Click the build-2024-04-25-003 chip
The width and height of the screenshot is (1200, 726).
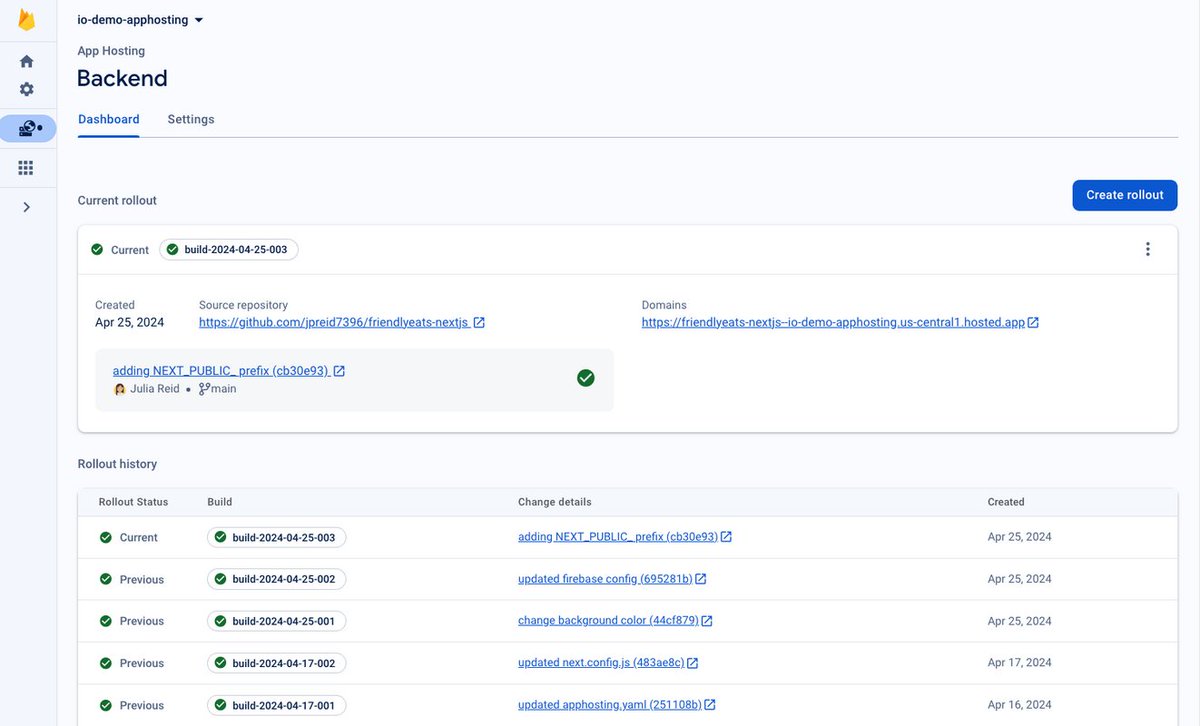228,249
